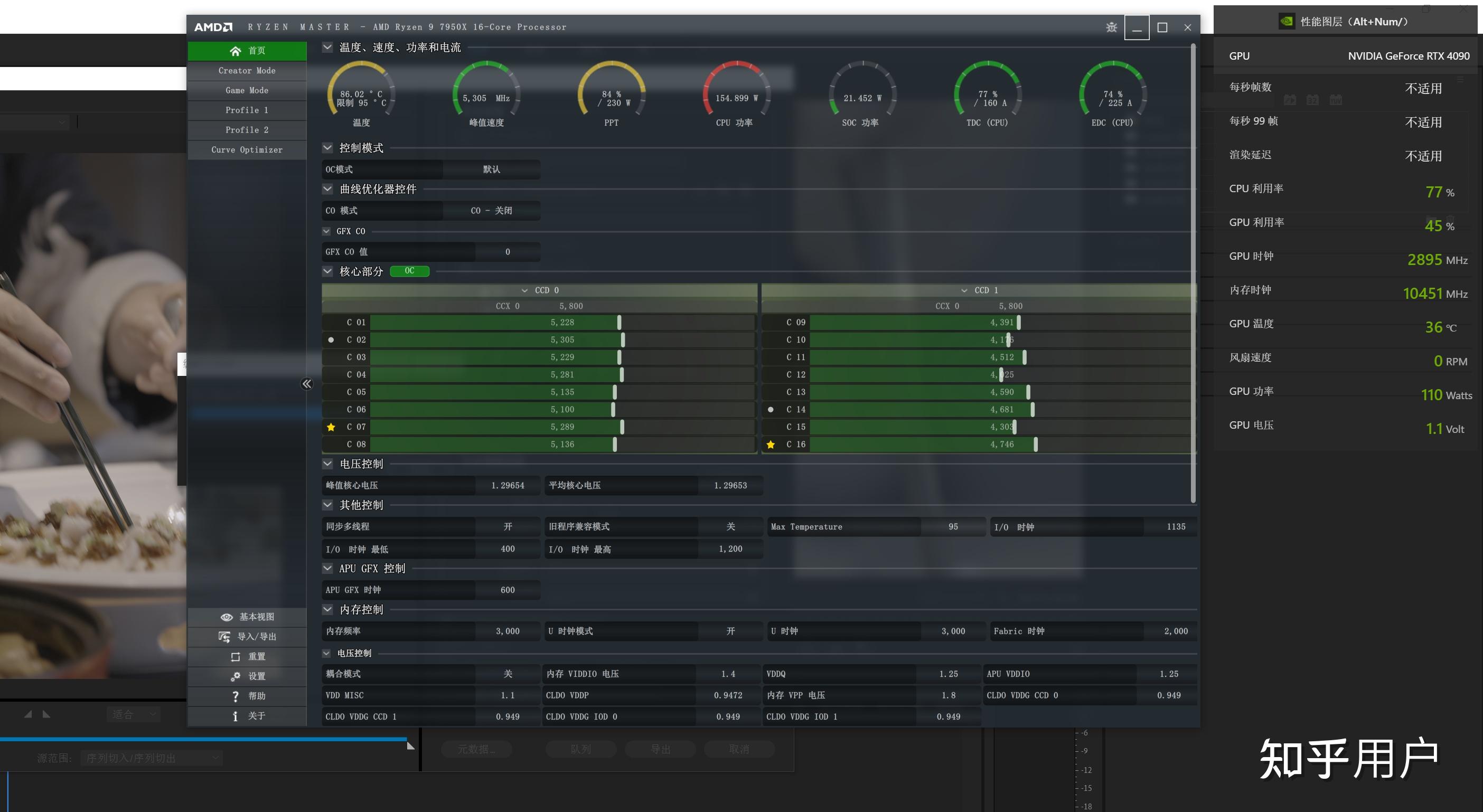This screenshot has height=812, width=1483.
Task: Collapse the 内存控制 section
Action: (x=327, y=609)
